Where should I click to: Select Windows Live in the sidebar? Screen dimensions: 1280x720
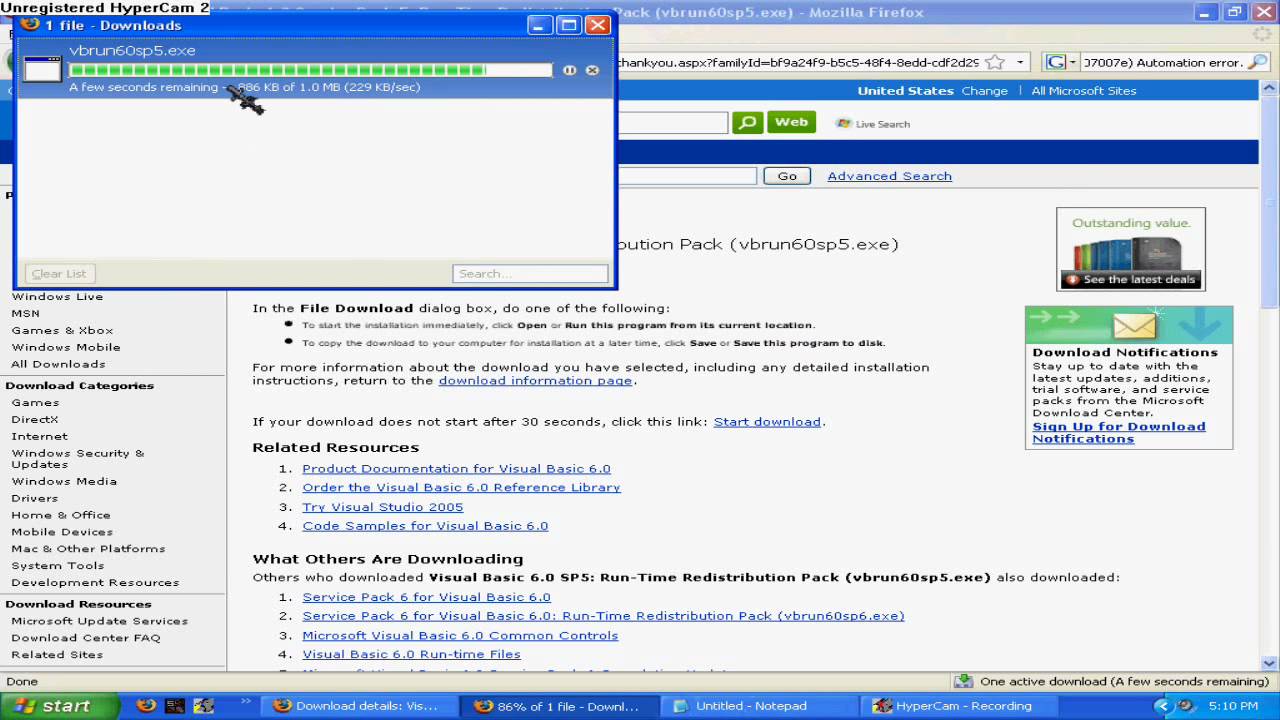pos(57,296)
